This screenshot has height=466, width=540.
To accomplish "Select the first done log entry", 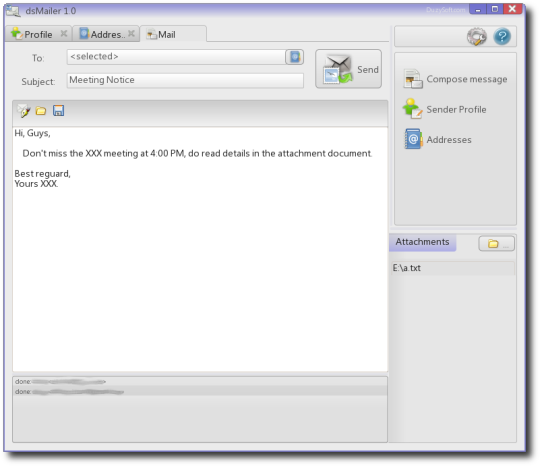I will 200,381.
